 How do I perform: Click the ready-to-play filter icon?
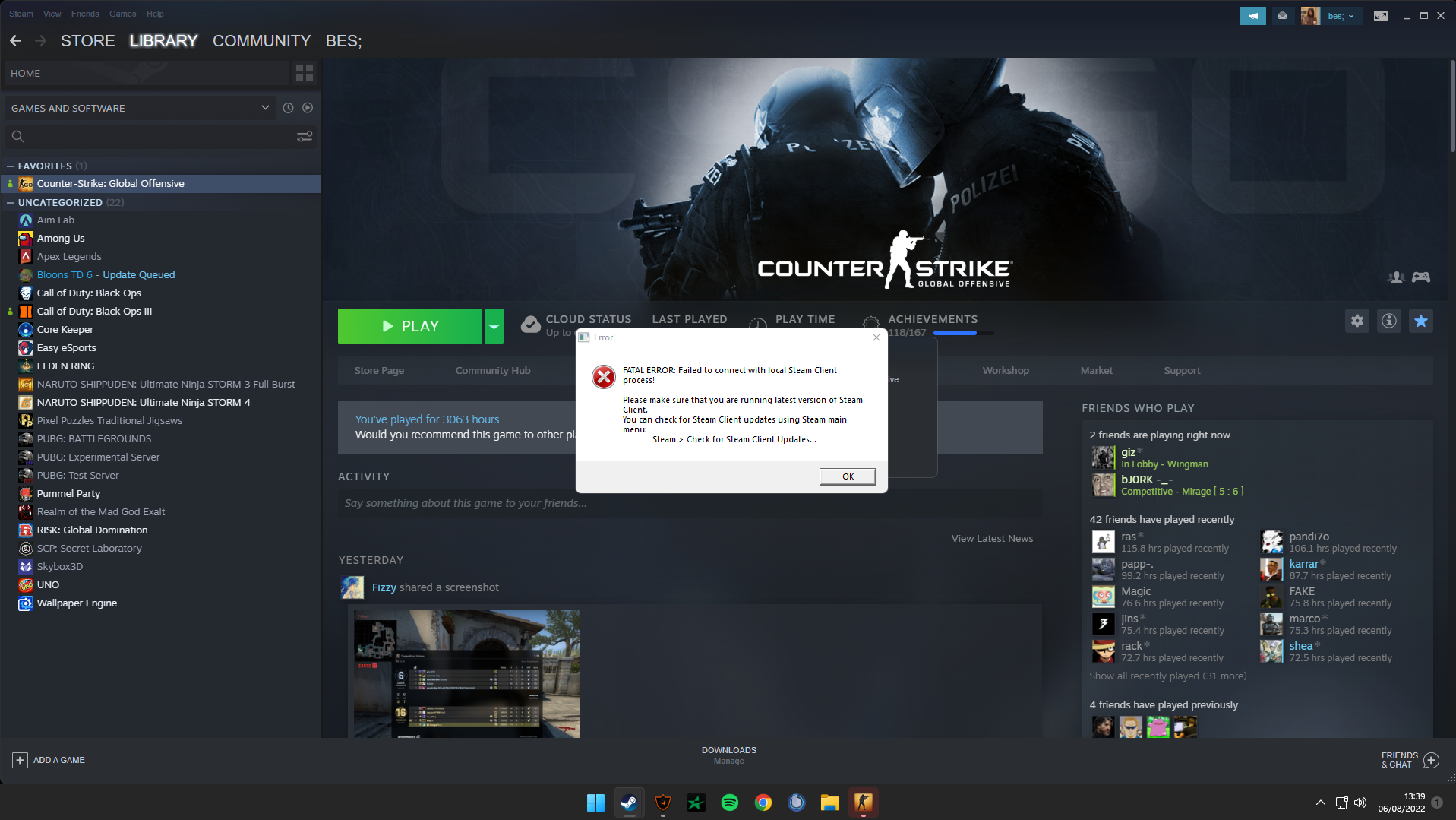click(x=308, y=108)
